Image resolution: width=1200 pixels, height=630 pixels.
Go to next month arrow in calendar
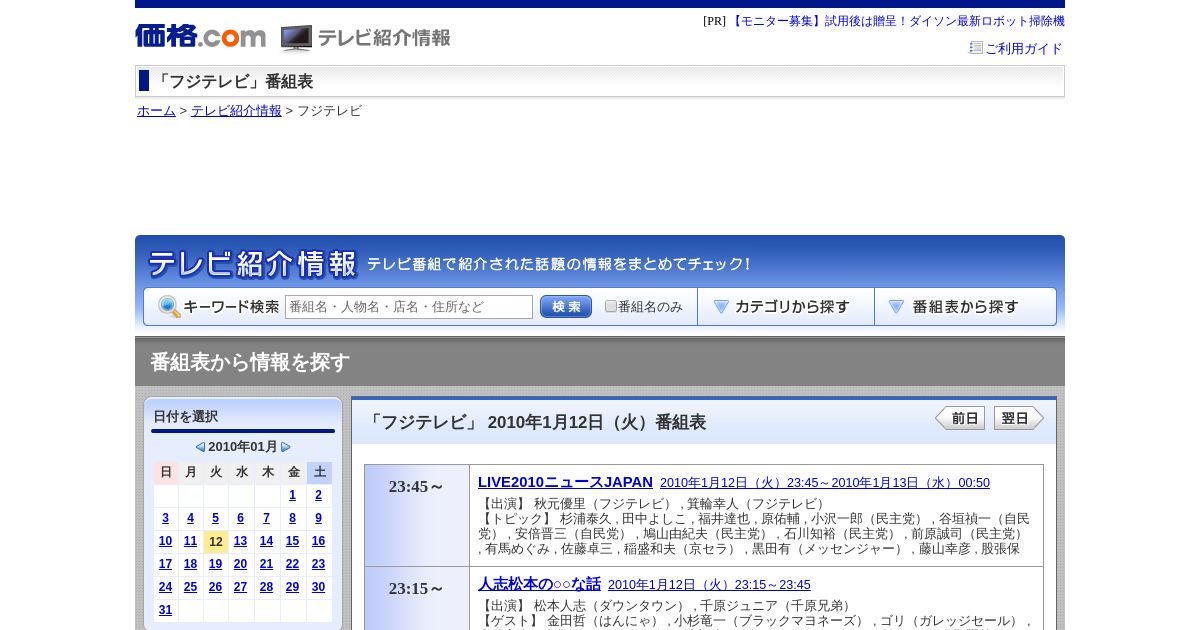click(x=286, y=447)
